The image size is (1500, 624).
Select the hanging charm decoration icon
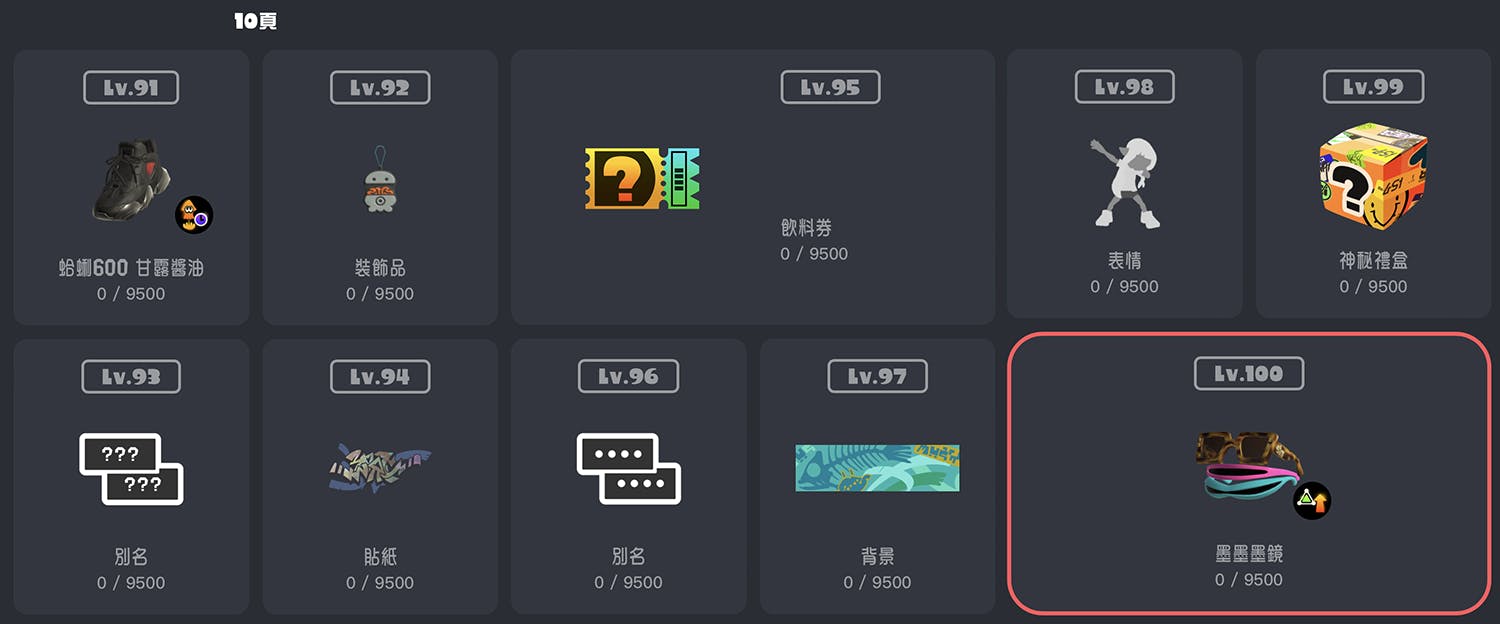tap(379, 179)
